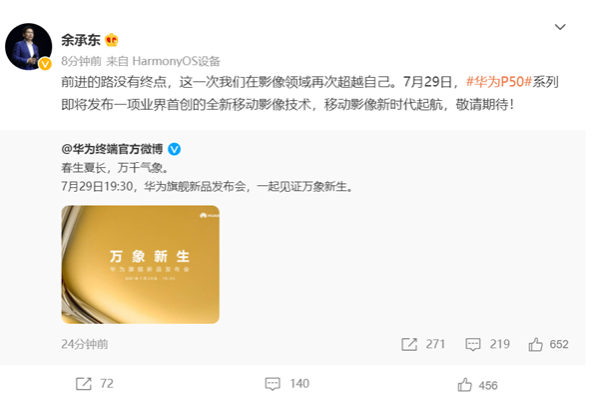Click the crown membership badge
This screenshot has height=405, width=607.
[x=111, y=40]
